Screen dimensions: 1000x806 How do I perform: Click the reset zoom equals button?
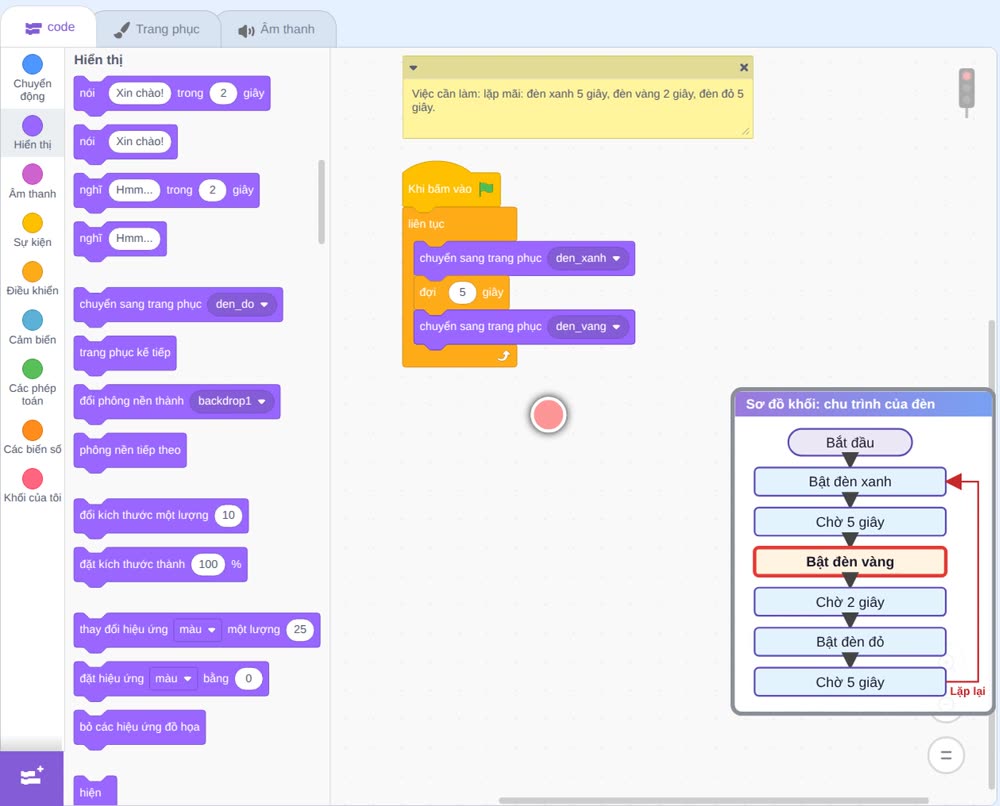[x=946, y=756]
